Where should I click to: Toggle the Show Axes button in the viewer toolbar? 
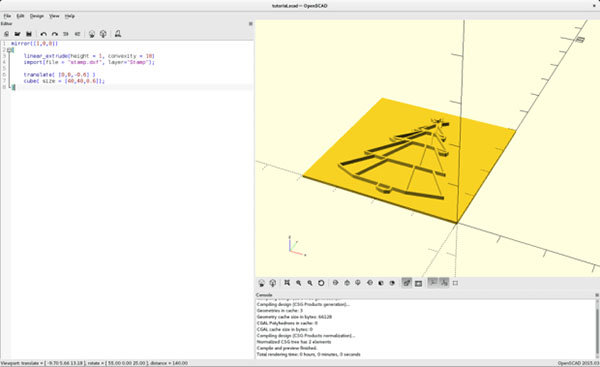(433, 283)
